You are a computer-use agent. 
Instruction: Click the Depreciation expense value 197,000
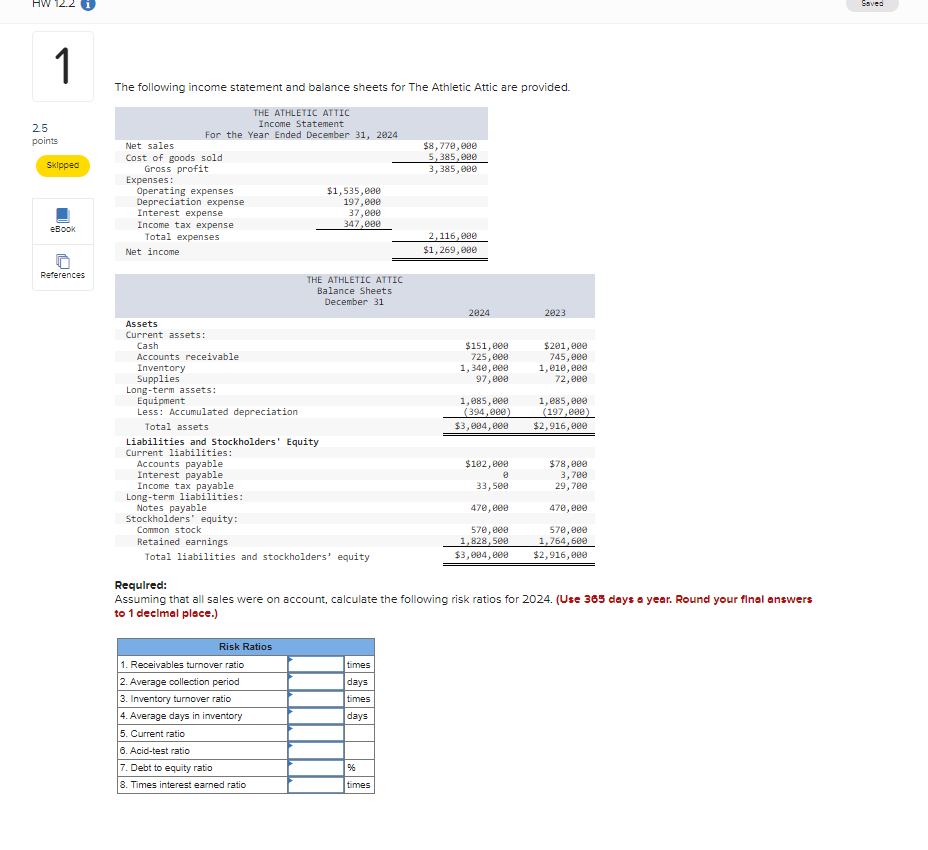coord(362,202)
